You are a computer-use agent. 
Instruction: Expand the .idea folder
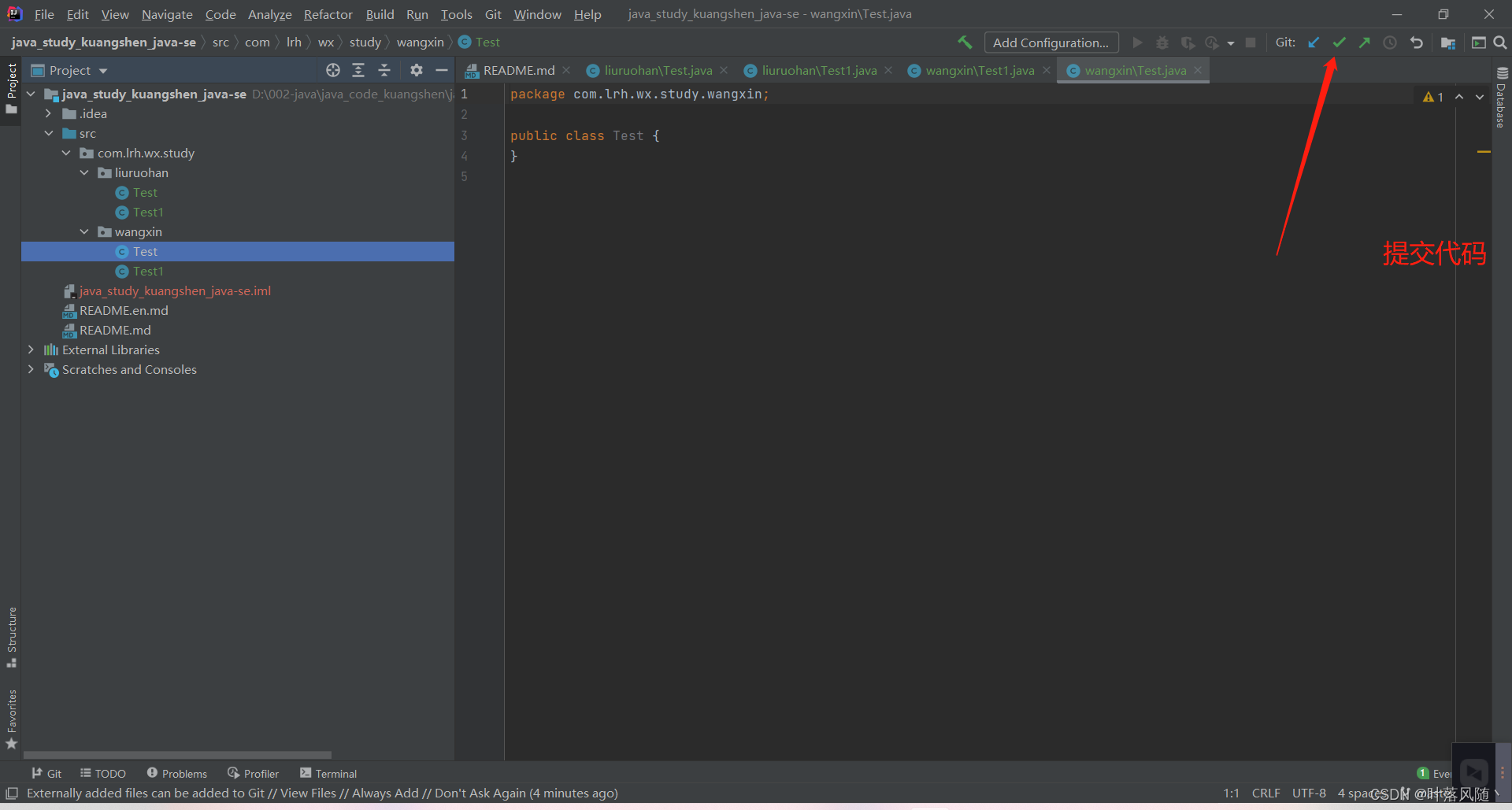[x=49, y=113]
